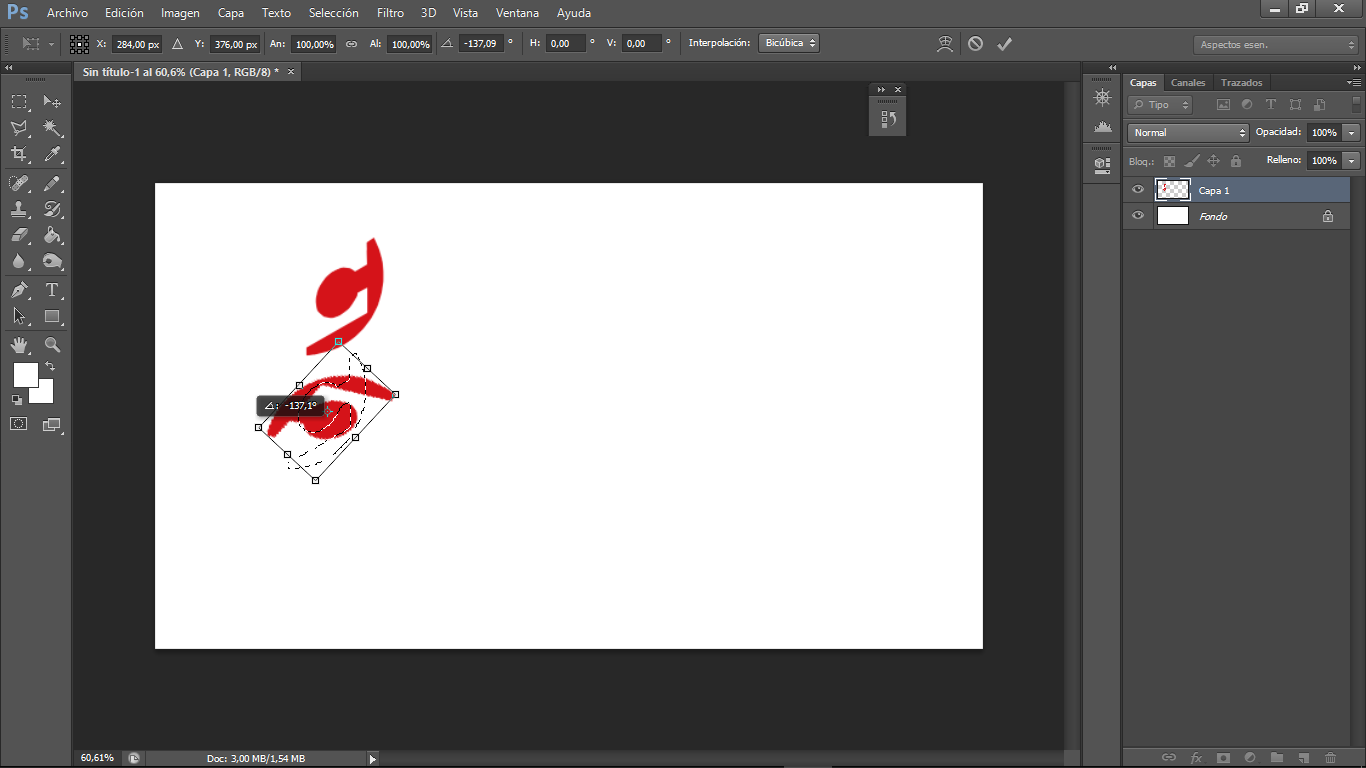Choose the Polygonal Lasso tool

pyautogui.click(x=19, y=128)
